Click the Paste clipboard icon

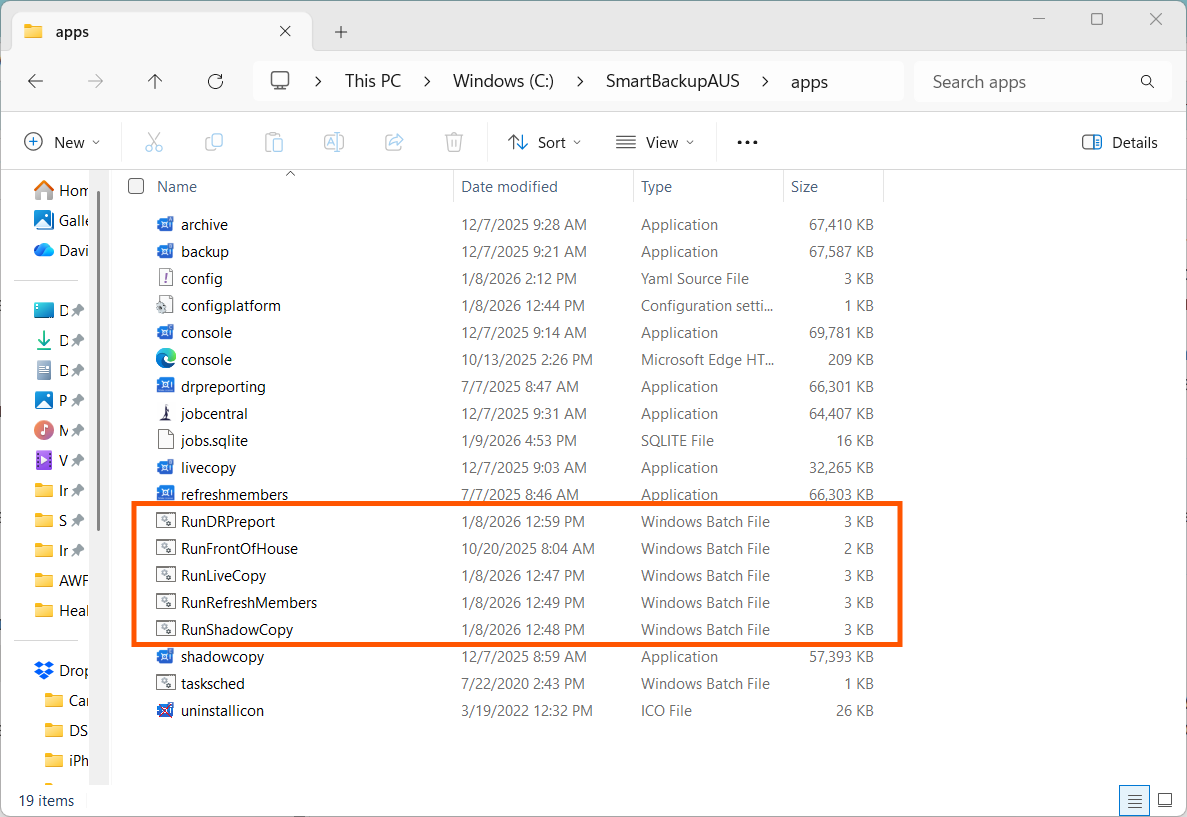click(x=274, y=142)
